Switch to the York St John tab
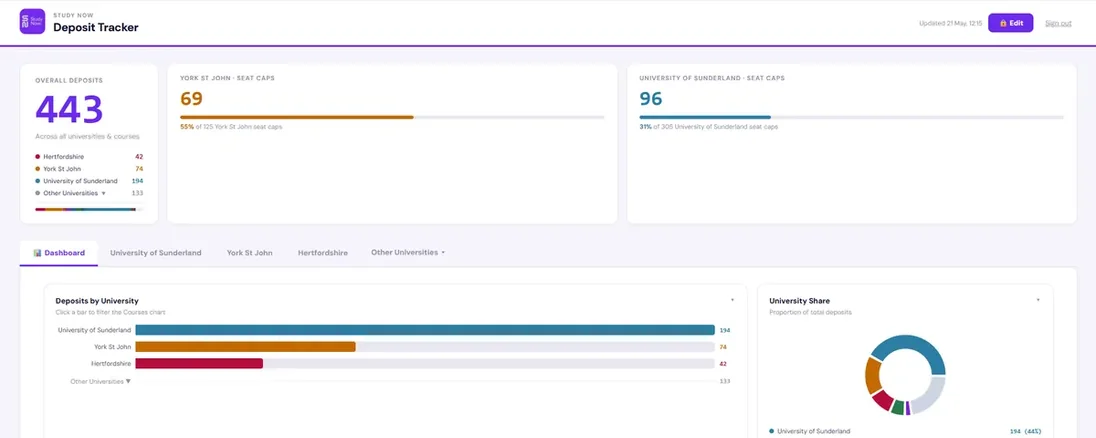This screenshot has height=438, width=1096. point(250,253)
